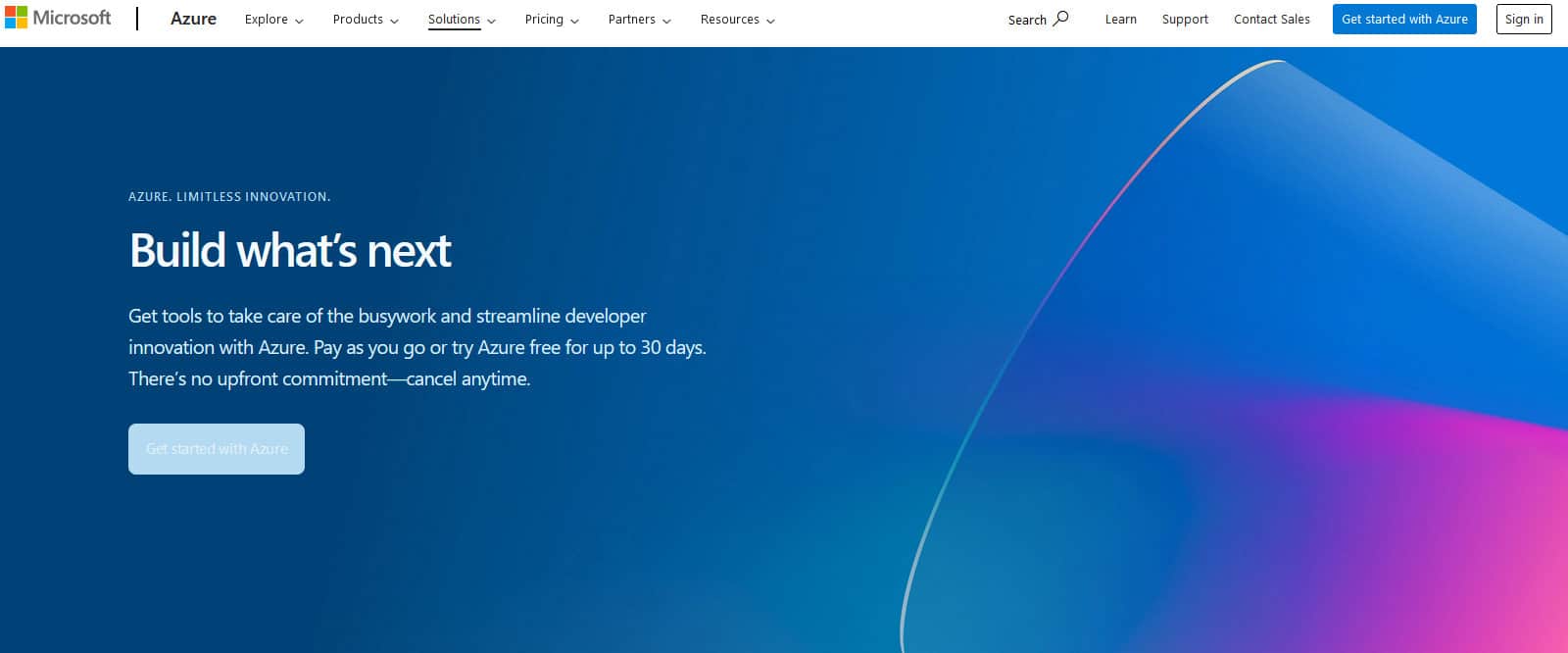This screenshot has height=653, width=1568.
Task: Click the Search magnifier icon
Action: 1060,19
